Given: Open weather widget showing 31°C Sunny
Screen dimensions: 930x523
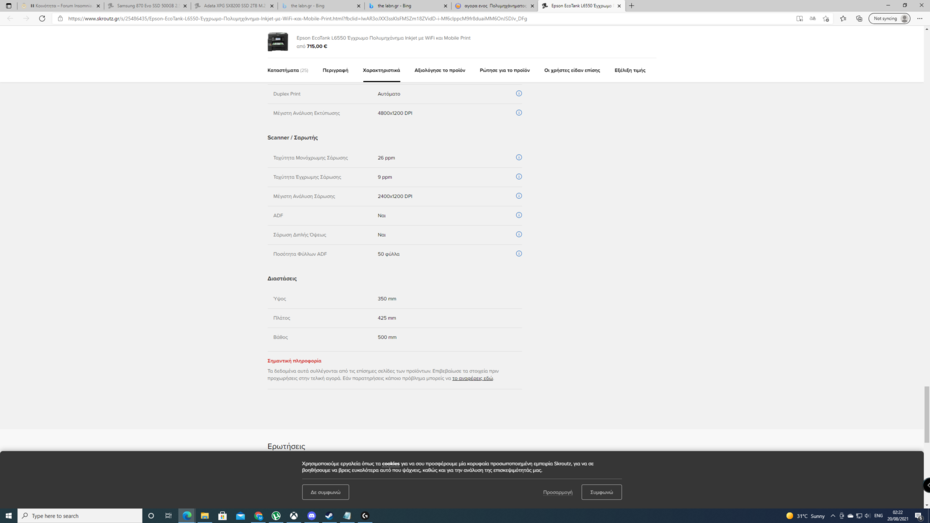Looking at the screenshot, I should tap(805, 516).
